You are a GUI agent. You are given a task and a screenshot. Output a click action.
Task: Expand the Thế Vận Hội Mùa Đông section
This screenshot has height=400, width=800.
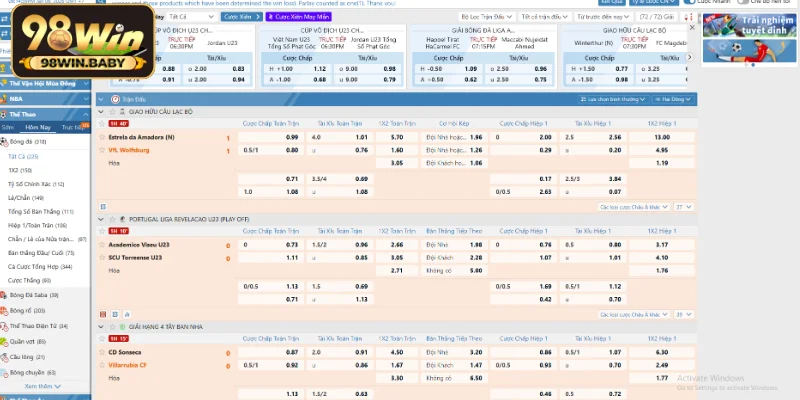[45, 84]
